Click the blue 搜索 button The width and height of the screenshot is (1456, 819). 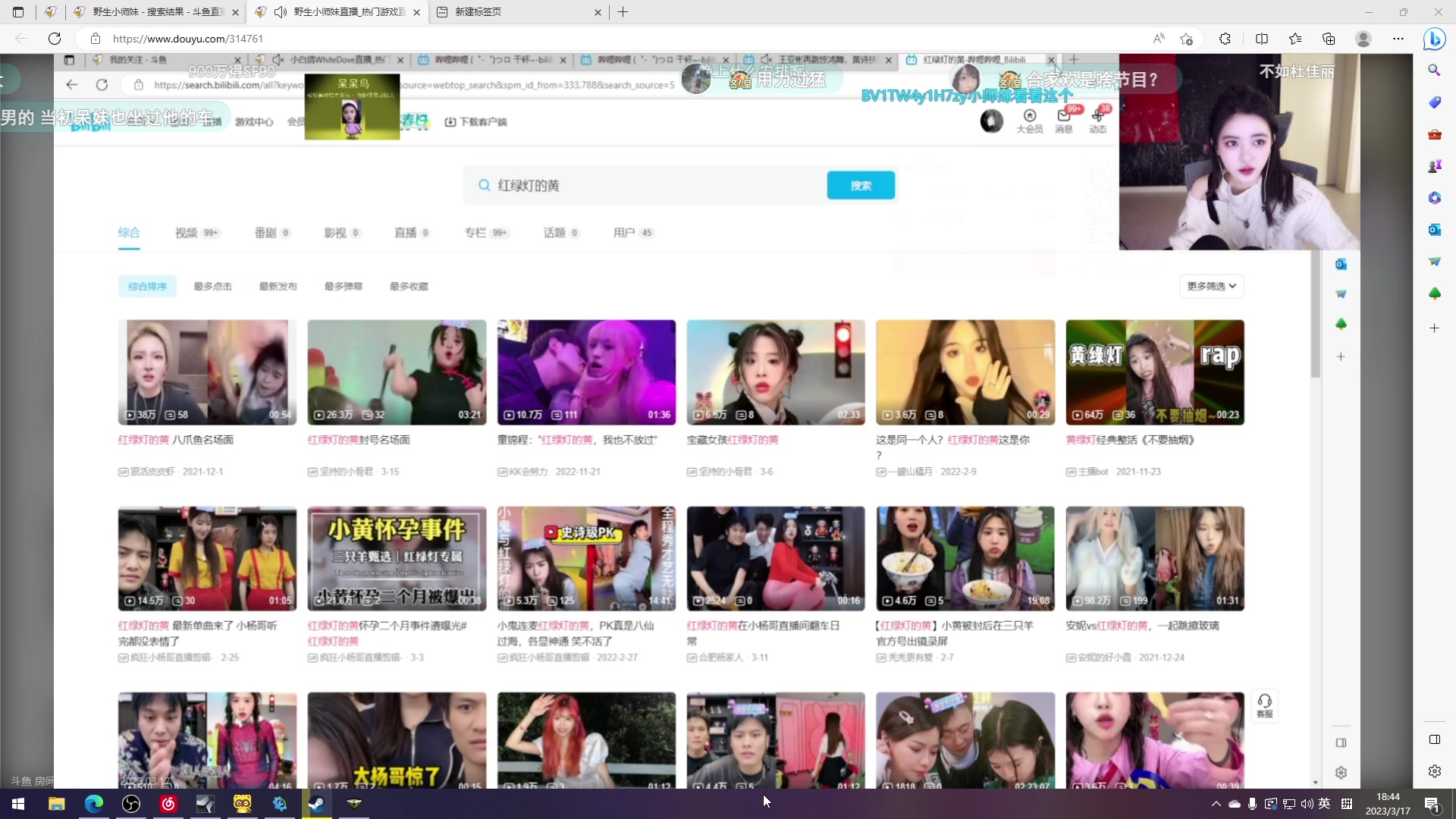861,186
